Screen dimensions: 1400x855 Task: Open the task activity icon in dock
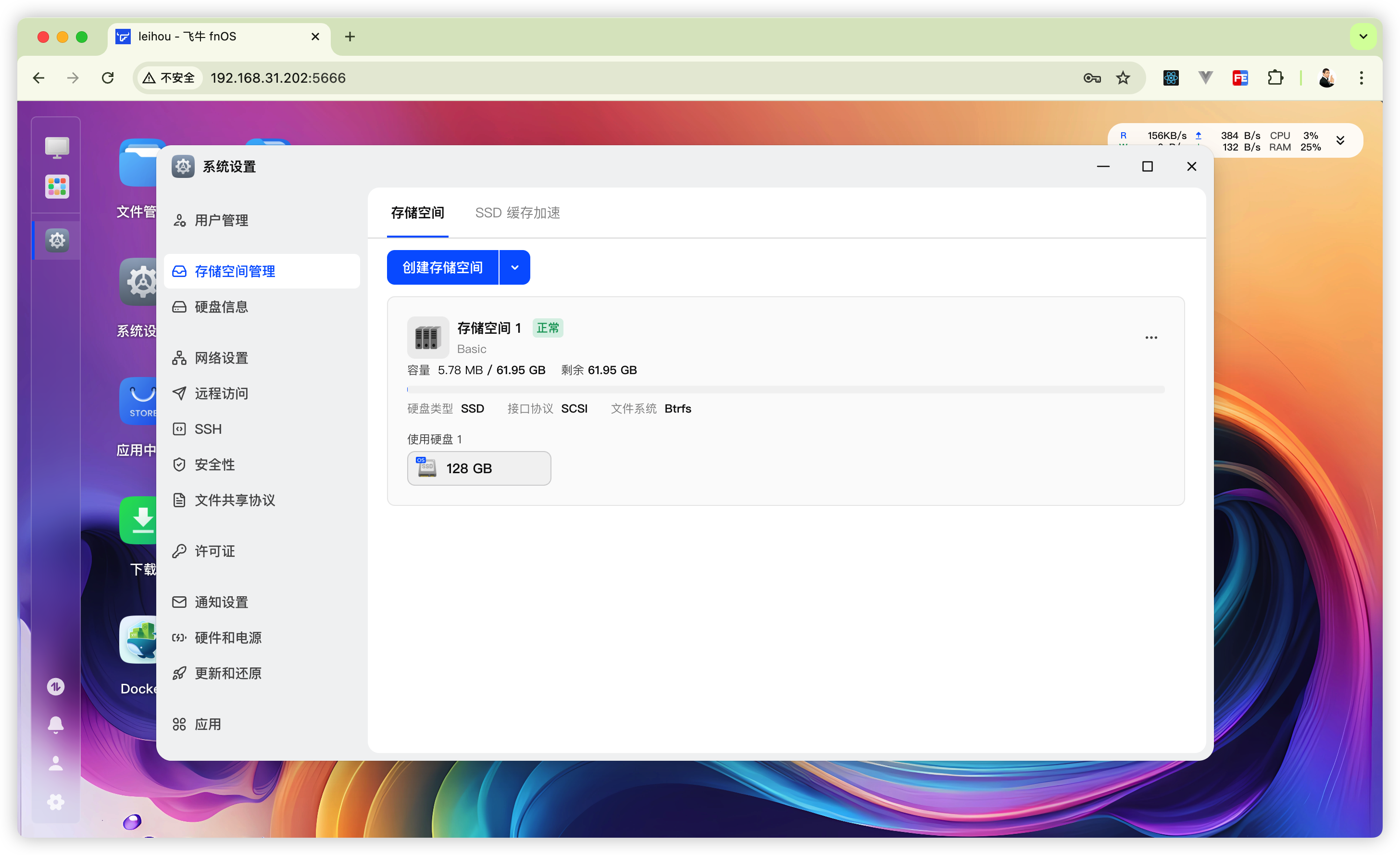pyautogui.click(x=56, y=687)
